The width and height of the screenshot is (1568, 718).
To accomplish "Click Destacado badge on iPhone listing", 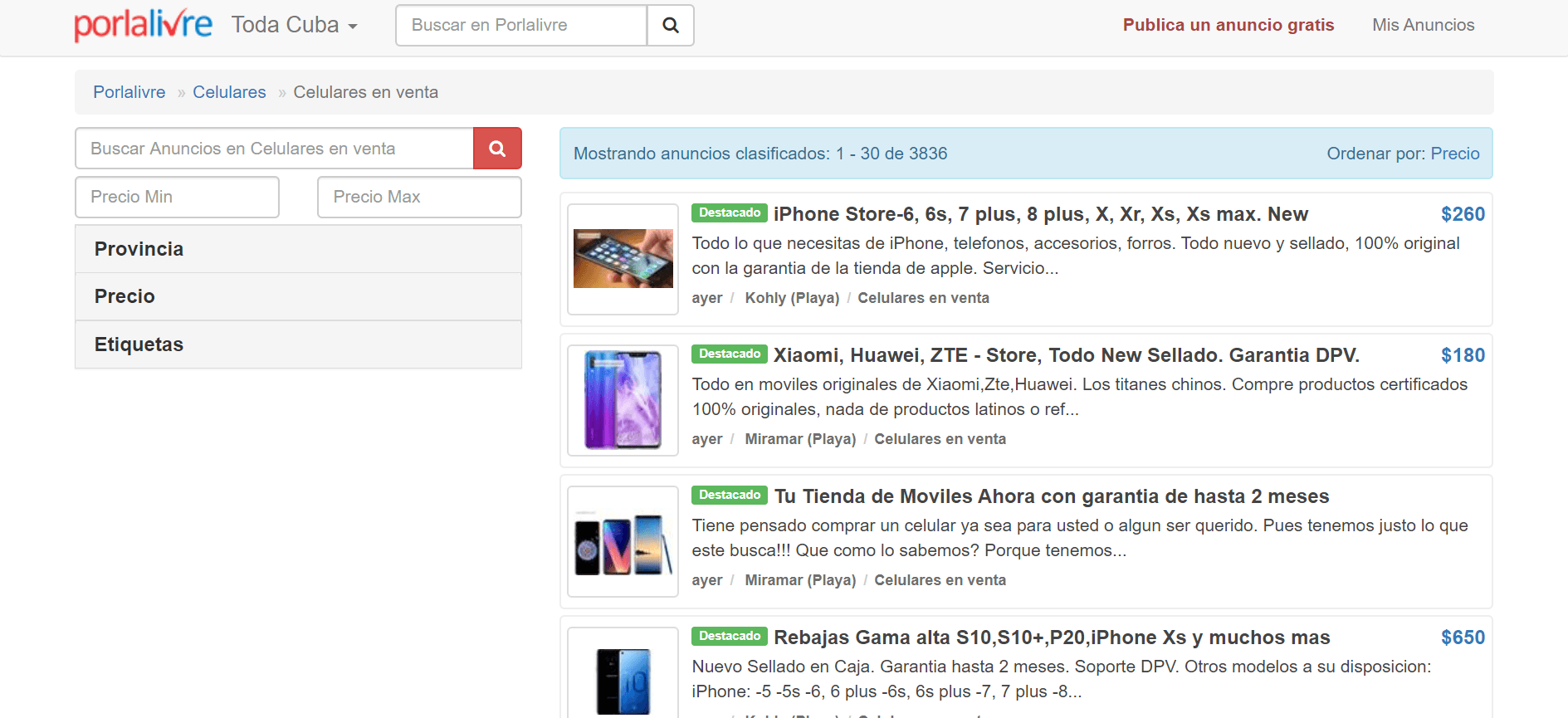I will [x=730, y=212].
